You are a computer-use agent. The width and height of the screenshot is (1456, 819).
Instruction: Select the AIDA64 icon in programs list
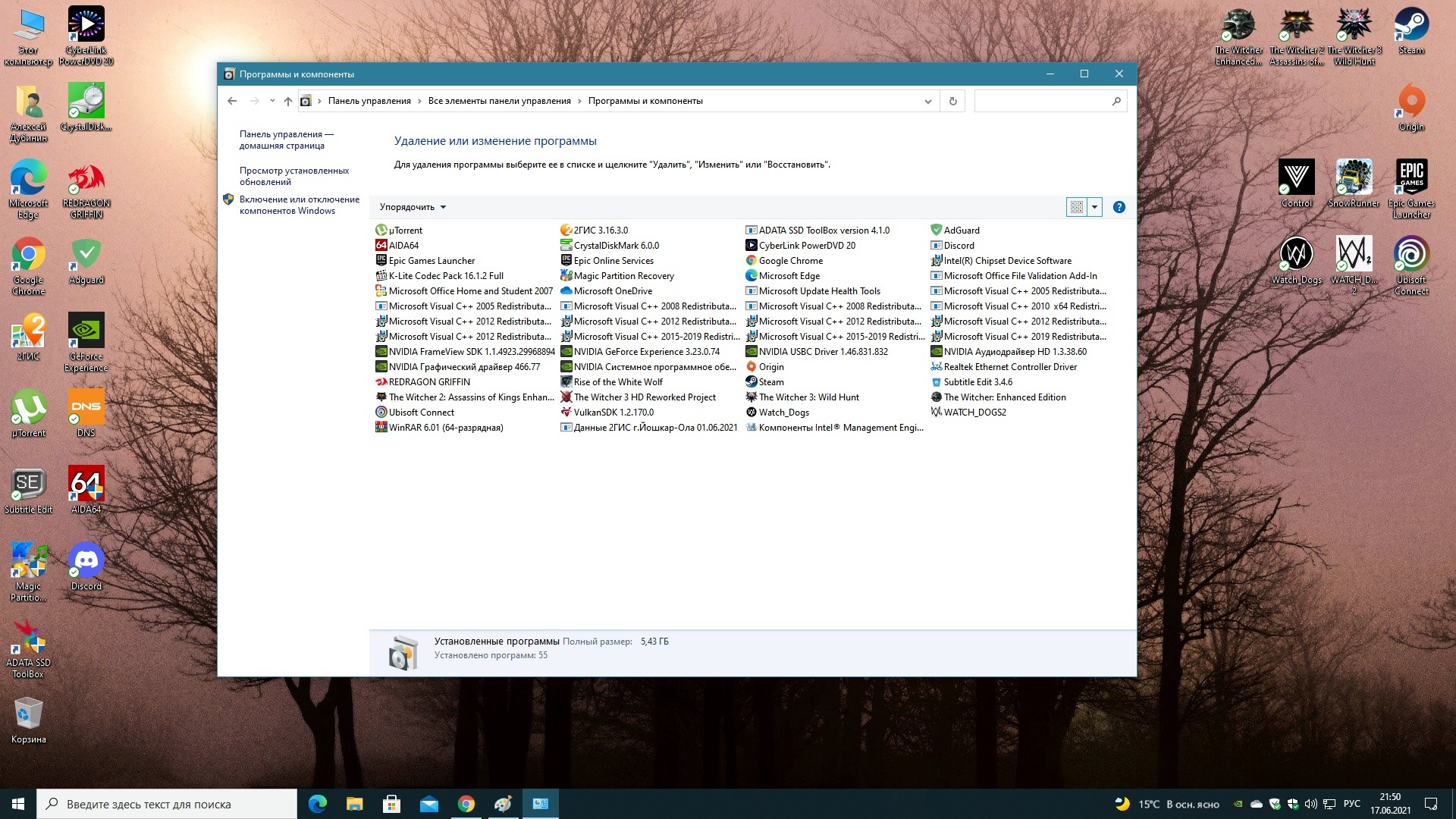pos(381,245)
